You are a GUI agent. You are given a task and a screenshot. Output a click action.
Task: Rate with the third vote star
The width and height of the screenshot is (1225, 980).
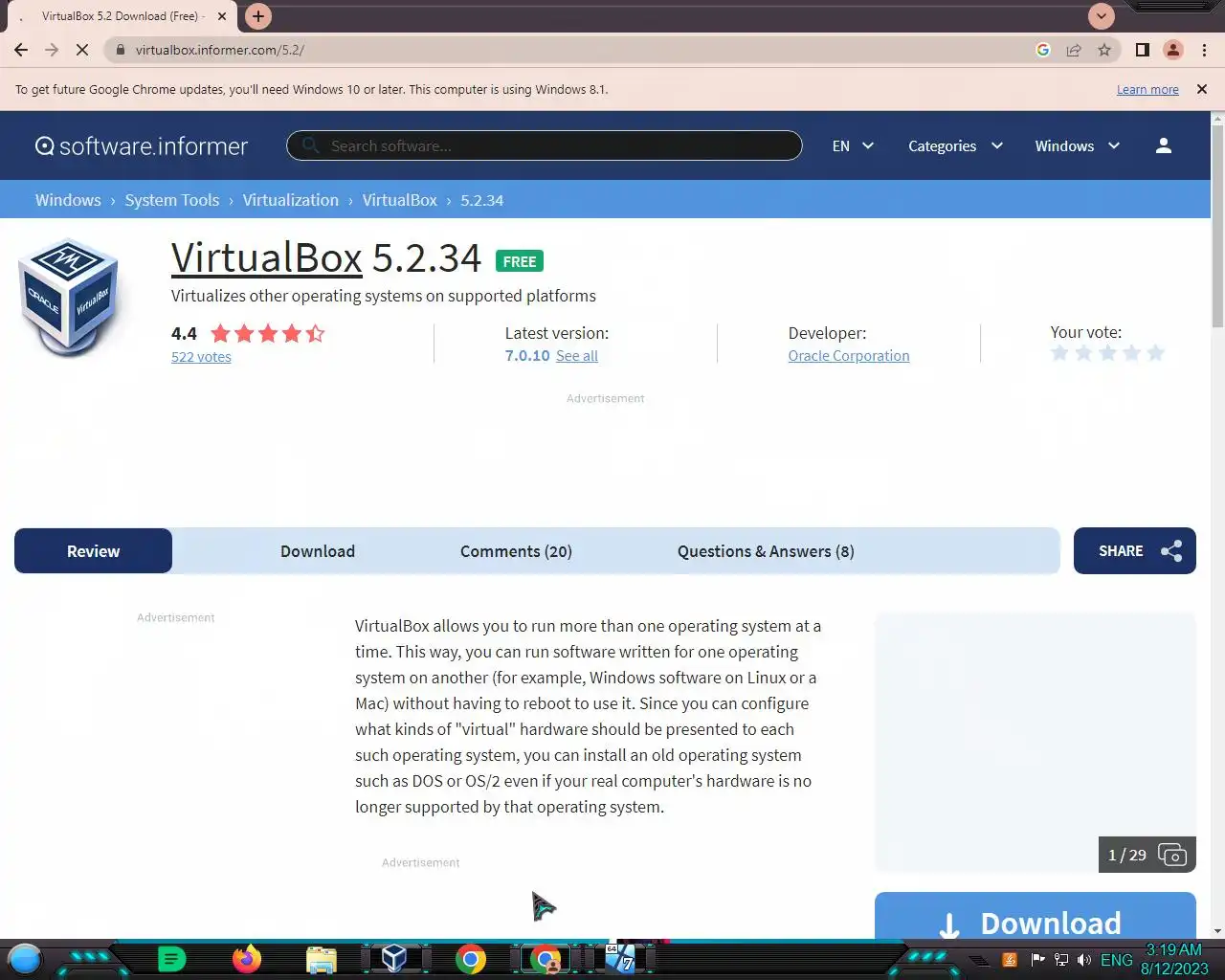pyautogui.click(x=1107, y=353)
